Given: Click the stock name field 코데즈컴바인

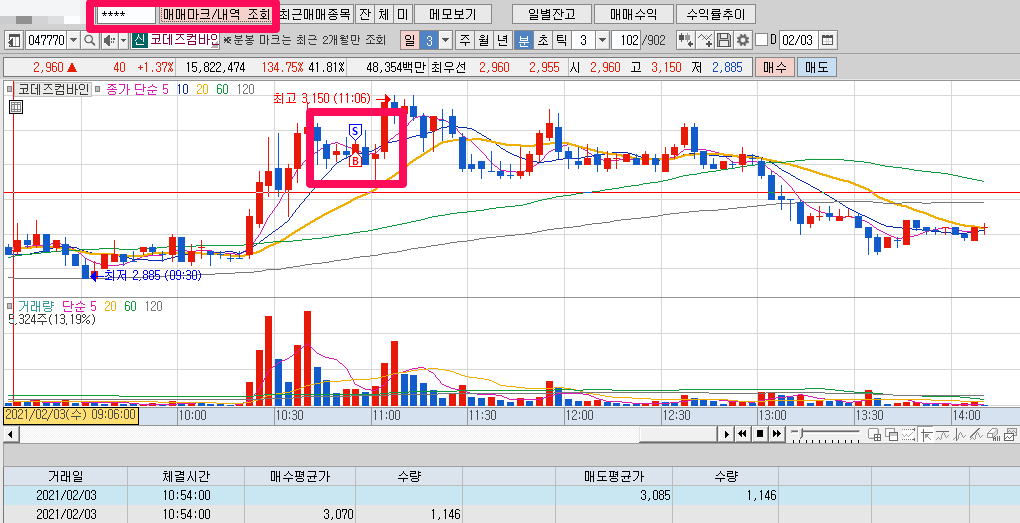Looking at the screenshot, I should click(x=184, y=40).
